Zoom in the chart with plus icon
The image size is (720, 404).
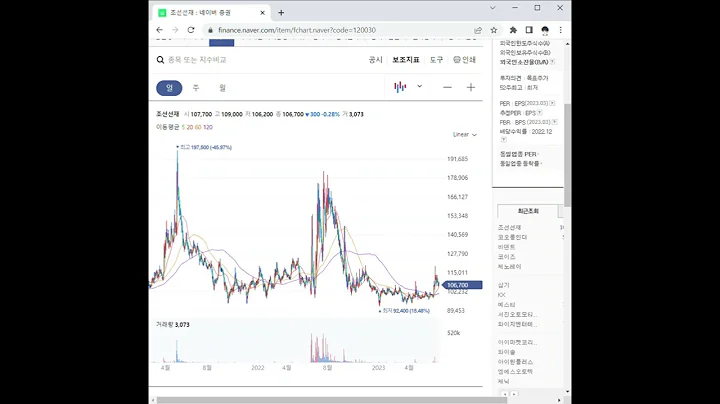[471, 87]
